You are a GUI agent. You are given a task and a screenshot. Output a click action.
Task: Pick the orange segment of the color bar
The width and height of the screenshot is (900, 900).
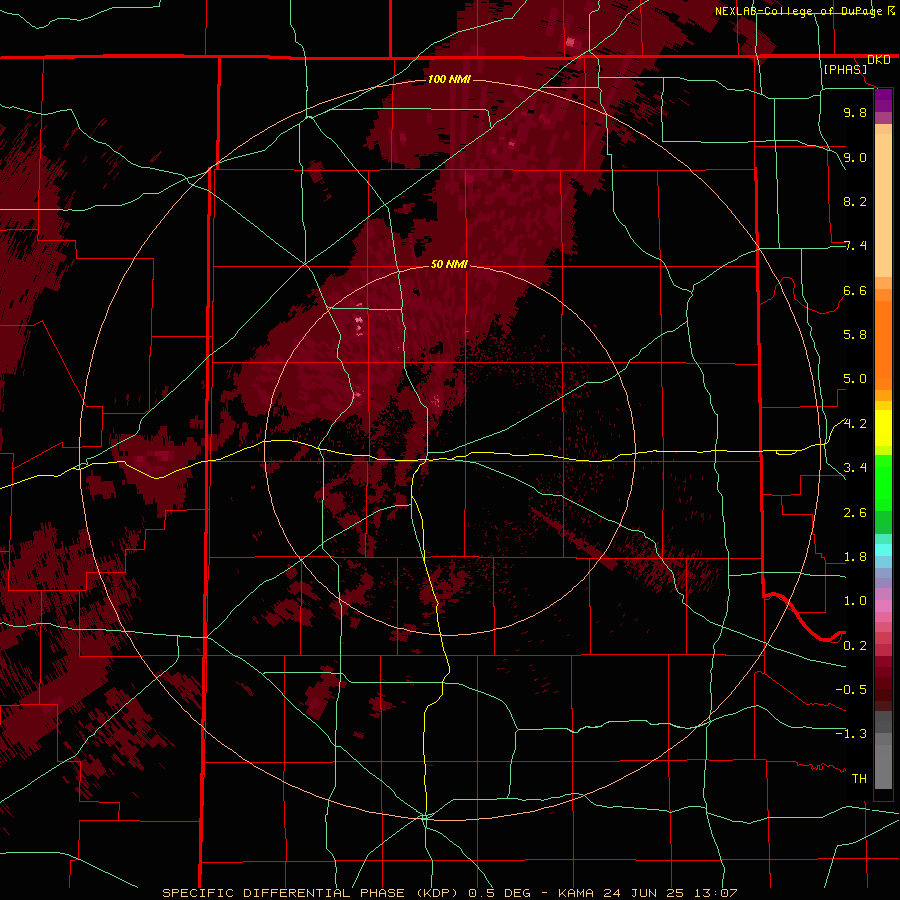pos(883,344)
